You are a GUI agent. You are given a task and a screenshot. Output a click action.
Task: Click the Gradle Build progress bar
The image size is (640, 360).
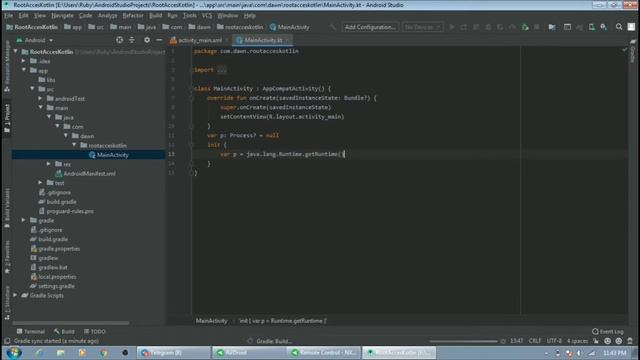463,341
